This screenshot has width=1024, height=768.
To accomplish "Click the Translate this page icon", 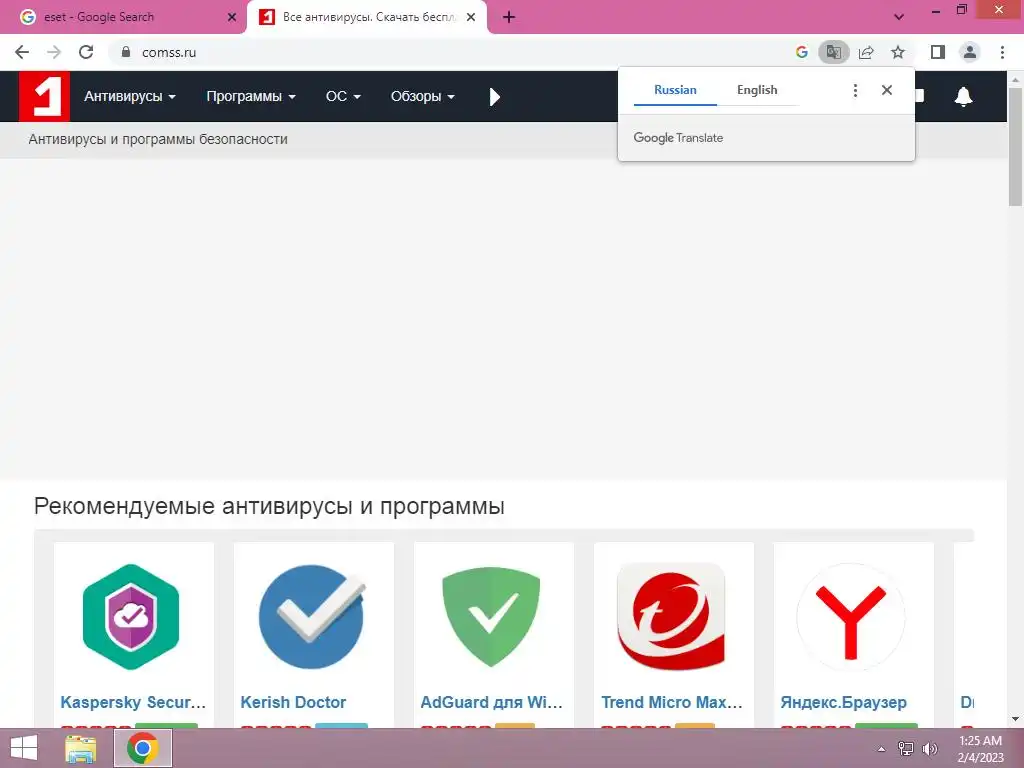I will point(833,52).
